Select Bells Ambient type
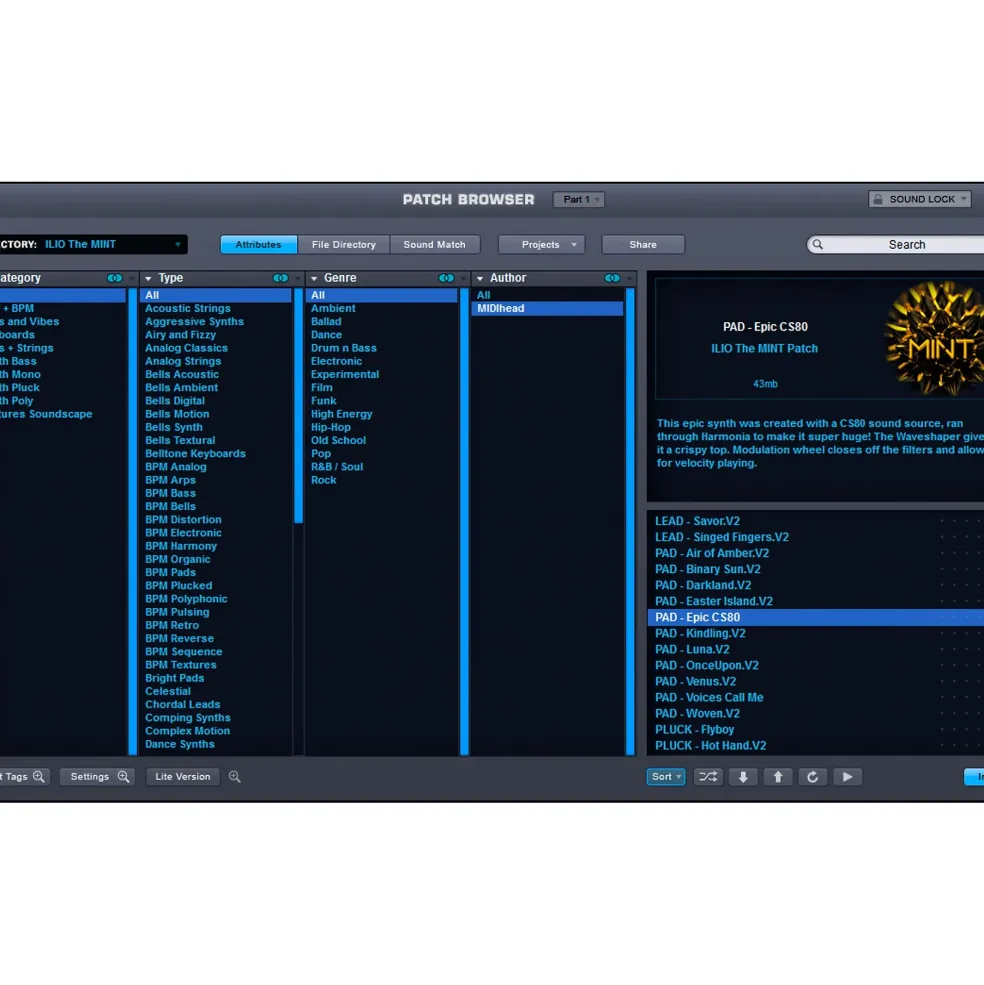This screenshot has width=984, height=985. [x=181, y=388]
